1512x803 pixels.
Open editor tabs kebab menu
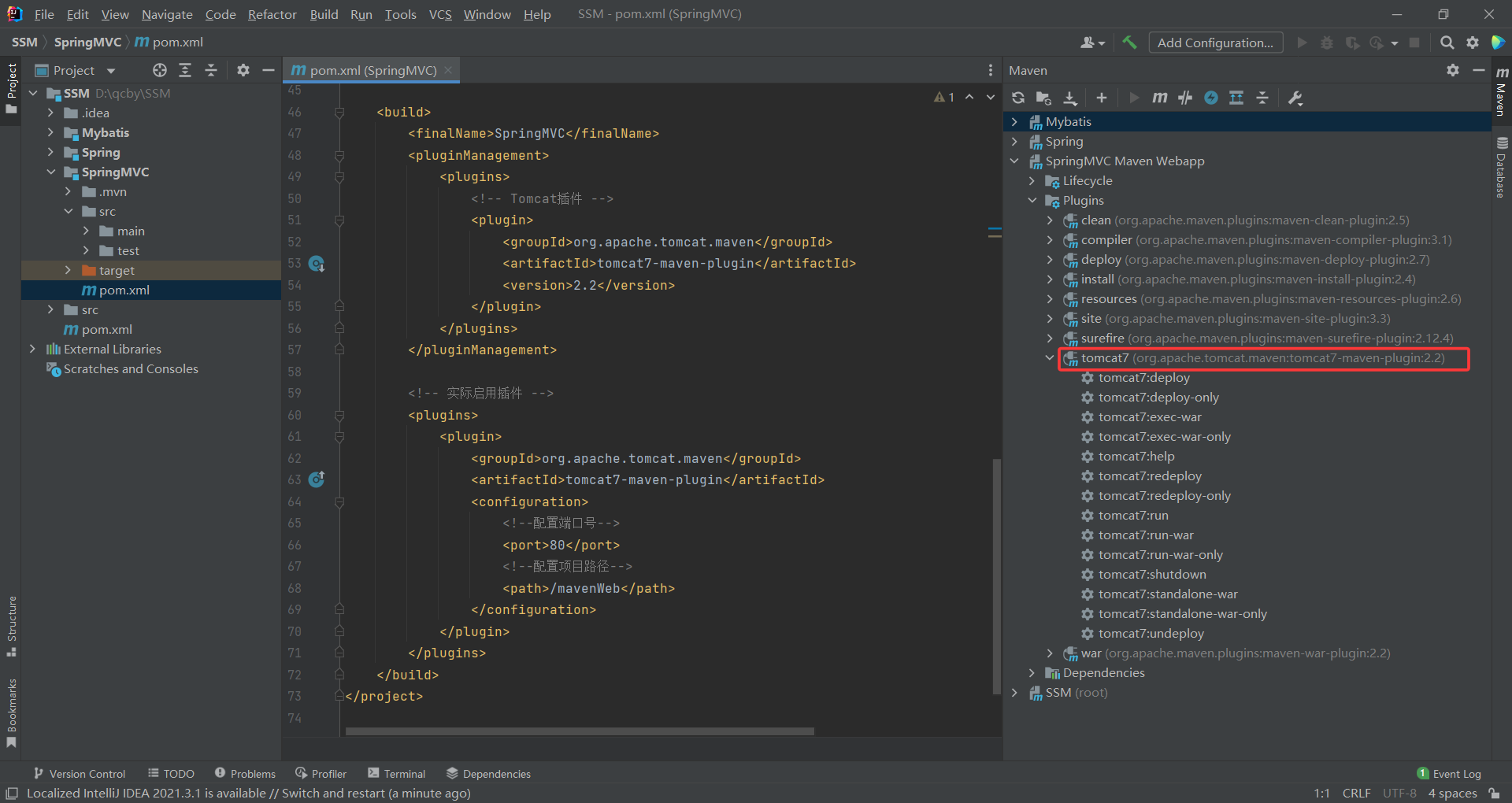pyautogui.click(x=991, y=70)
